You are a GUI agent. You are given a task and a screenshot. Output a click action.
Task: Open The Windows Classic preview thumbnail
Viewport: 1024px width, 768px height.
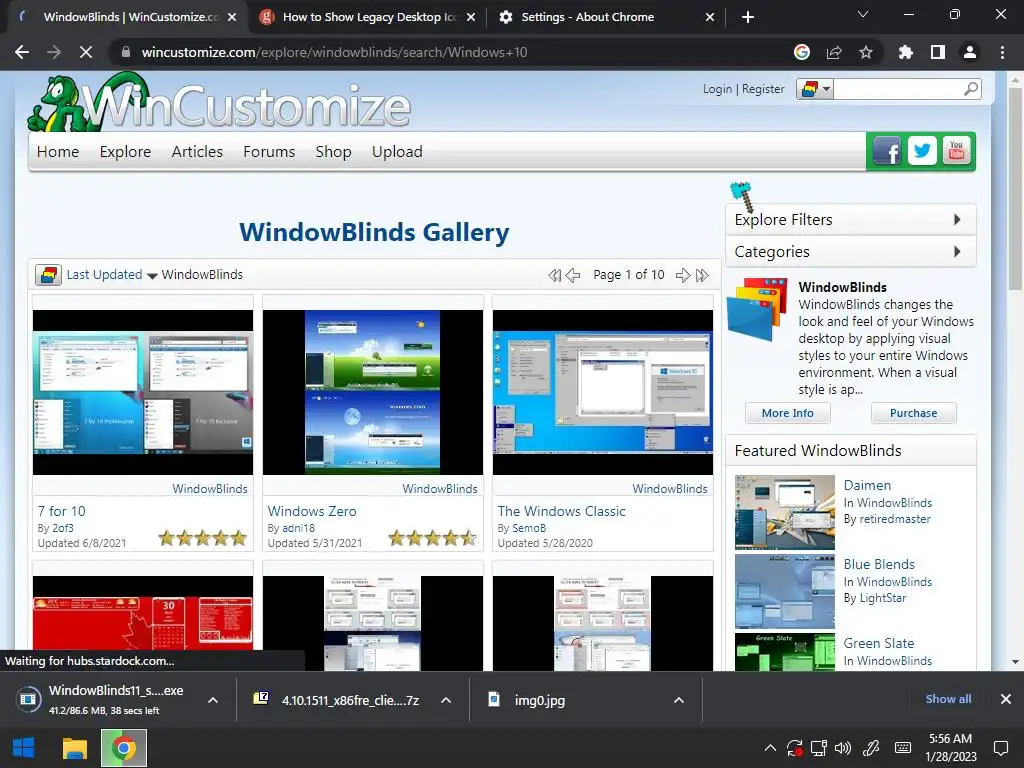(x=603, y=392)
